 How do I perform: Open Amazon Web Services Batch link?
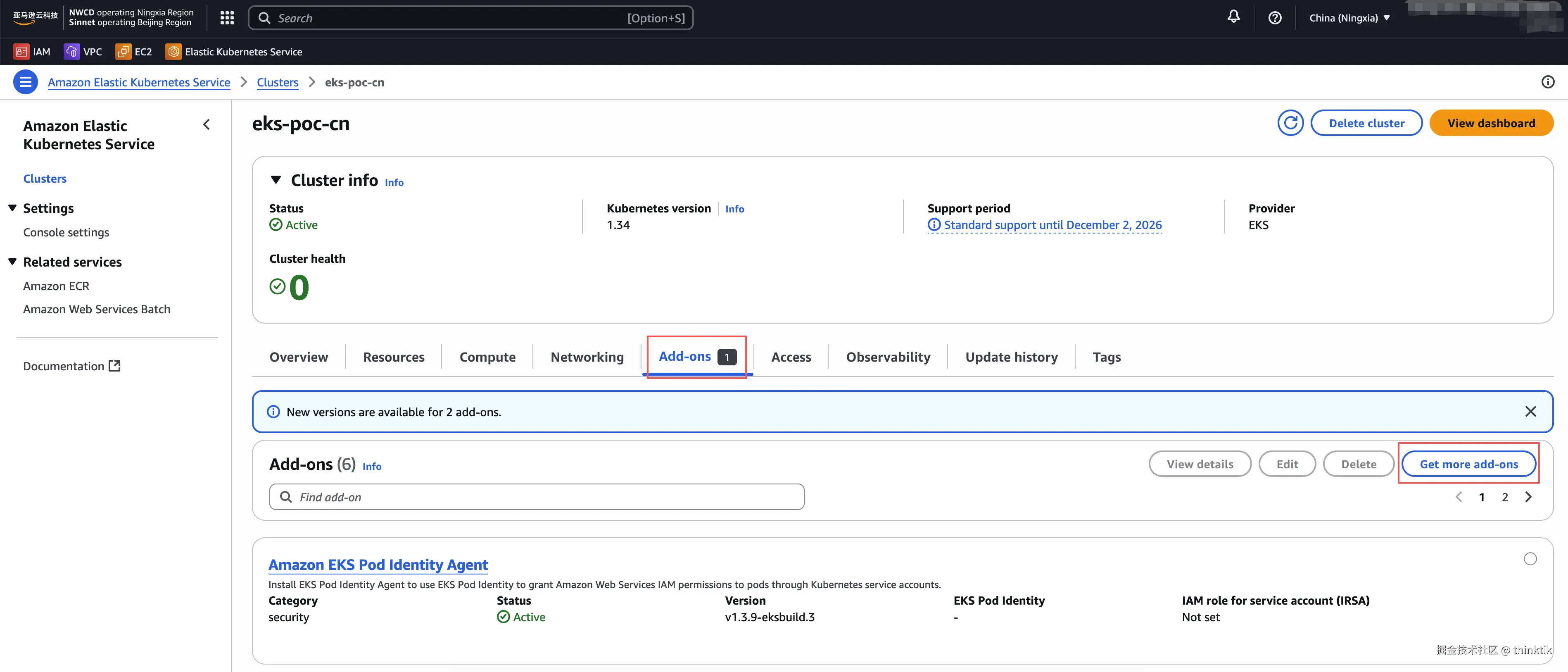[97, 309]
